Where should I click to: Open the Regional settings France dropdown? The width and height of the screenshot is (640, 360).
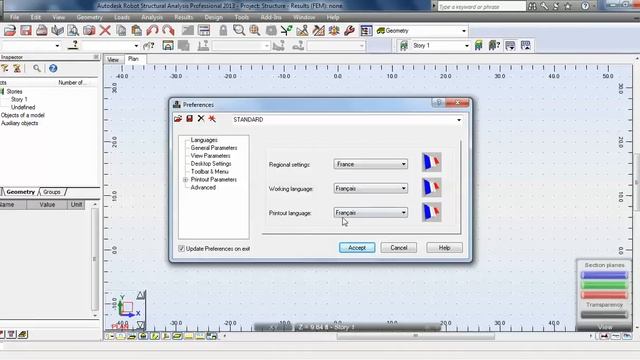371,164
